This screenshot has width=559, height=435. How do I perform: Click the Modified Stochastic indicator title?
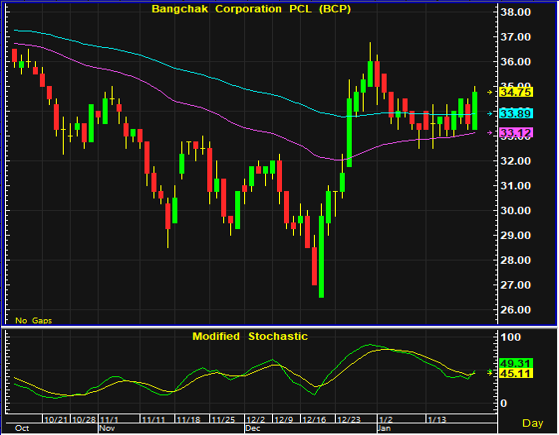(250, 336)
